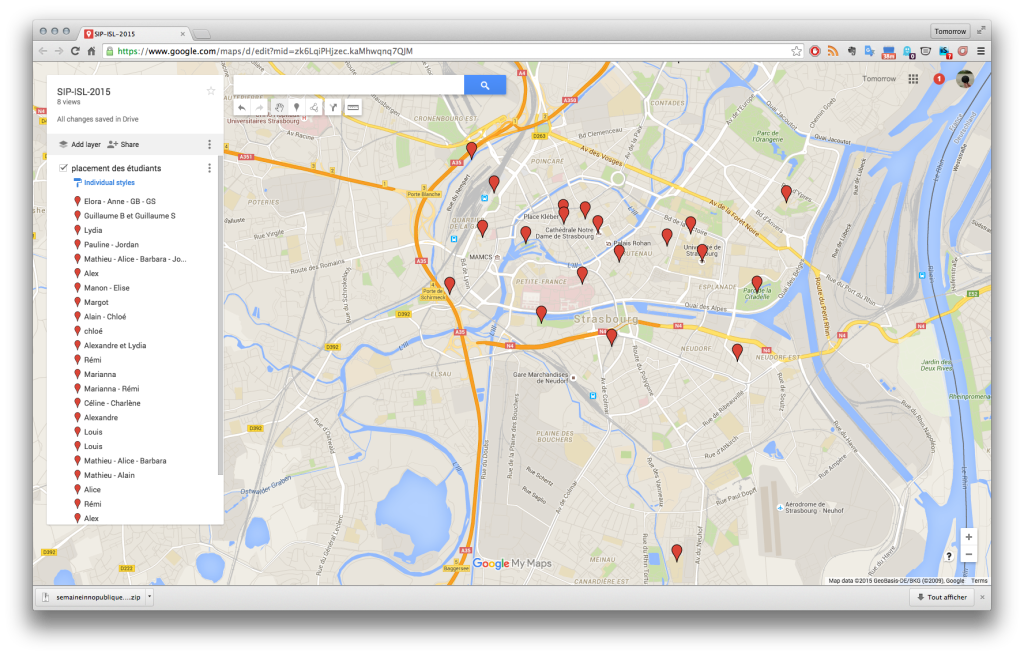Expand the downloaded zip file options arrow
This screenshot has height=656, width=1024.
(x=149, y=597)
